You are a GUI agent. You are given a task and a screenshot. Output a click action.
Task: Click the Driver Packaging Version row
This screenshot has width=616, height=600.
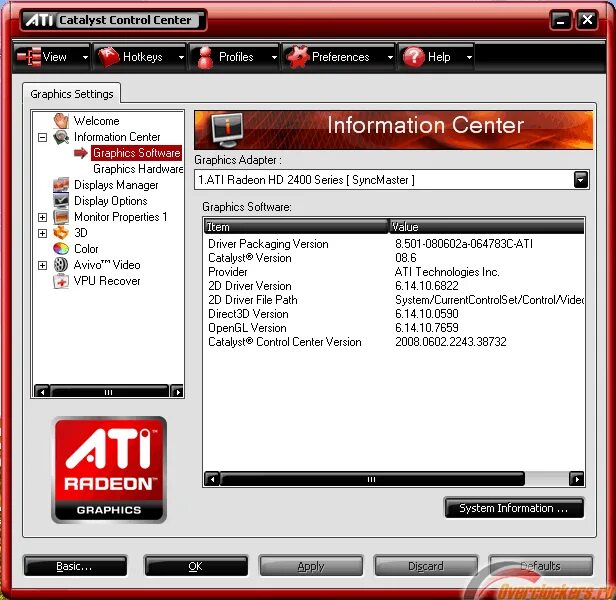pyautogui.click(x=394, y=244)
